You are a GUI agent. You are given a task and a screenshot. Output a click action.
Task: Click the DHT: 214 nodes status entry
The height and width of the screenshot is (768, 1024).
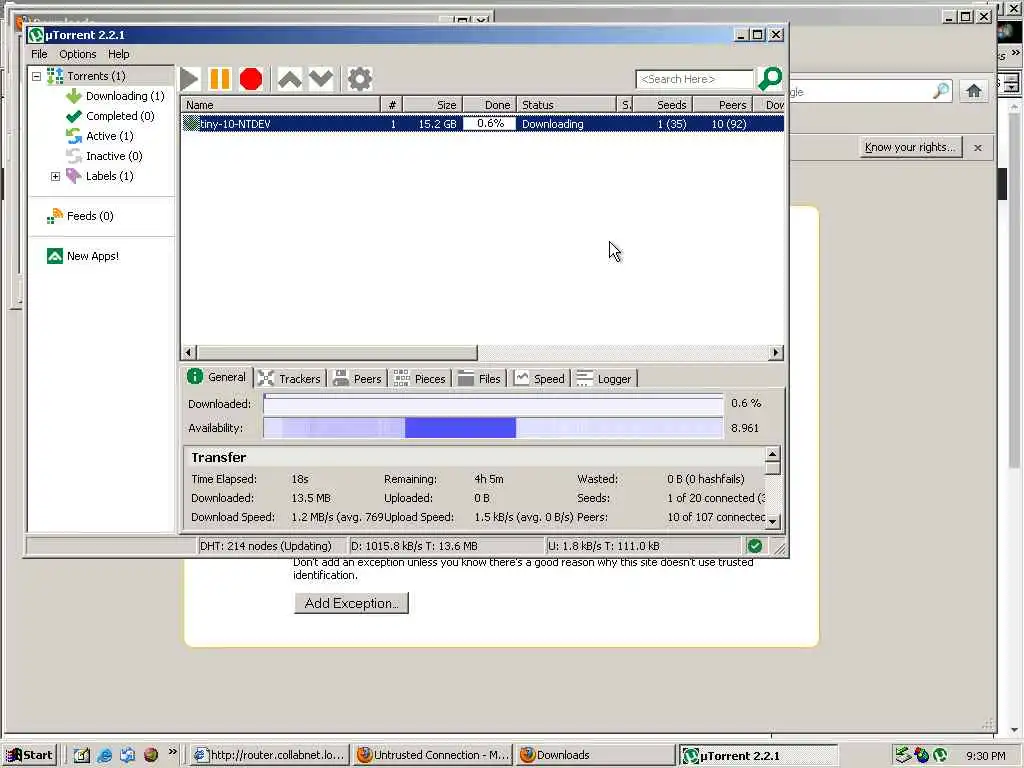[x=271, y=546]
